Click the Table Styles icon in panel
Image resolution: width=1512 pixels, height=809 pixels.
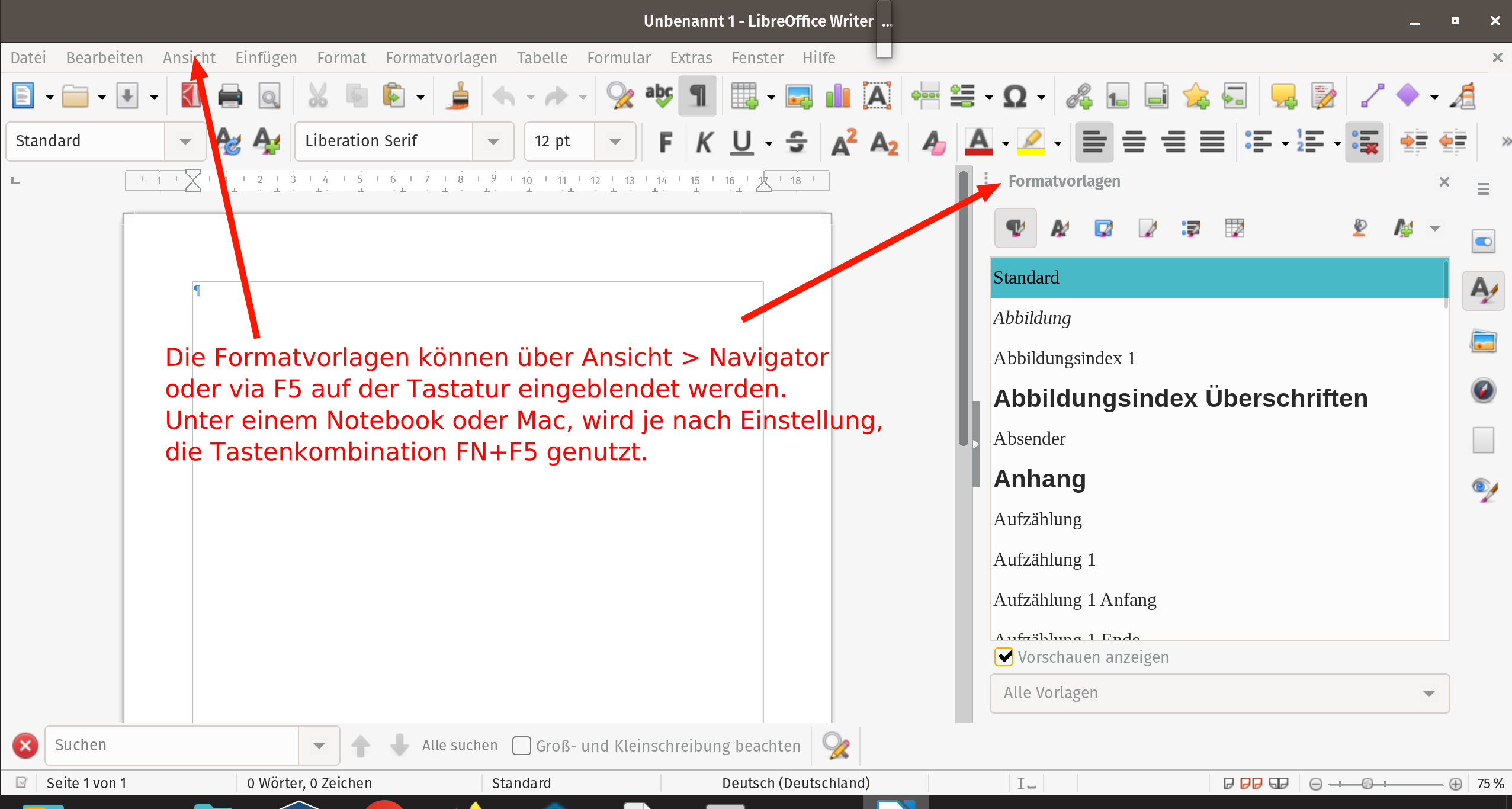[1234, 228]
